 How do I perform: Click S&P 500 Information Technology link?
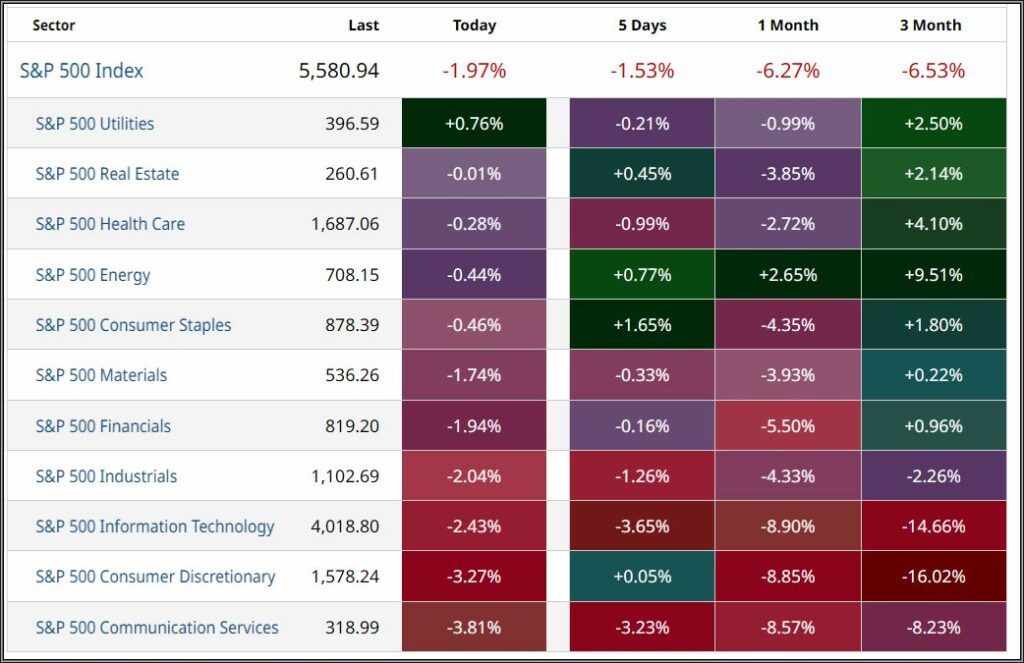[154, 526]
